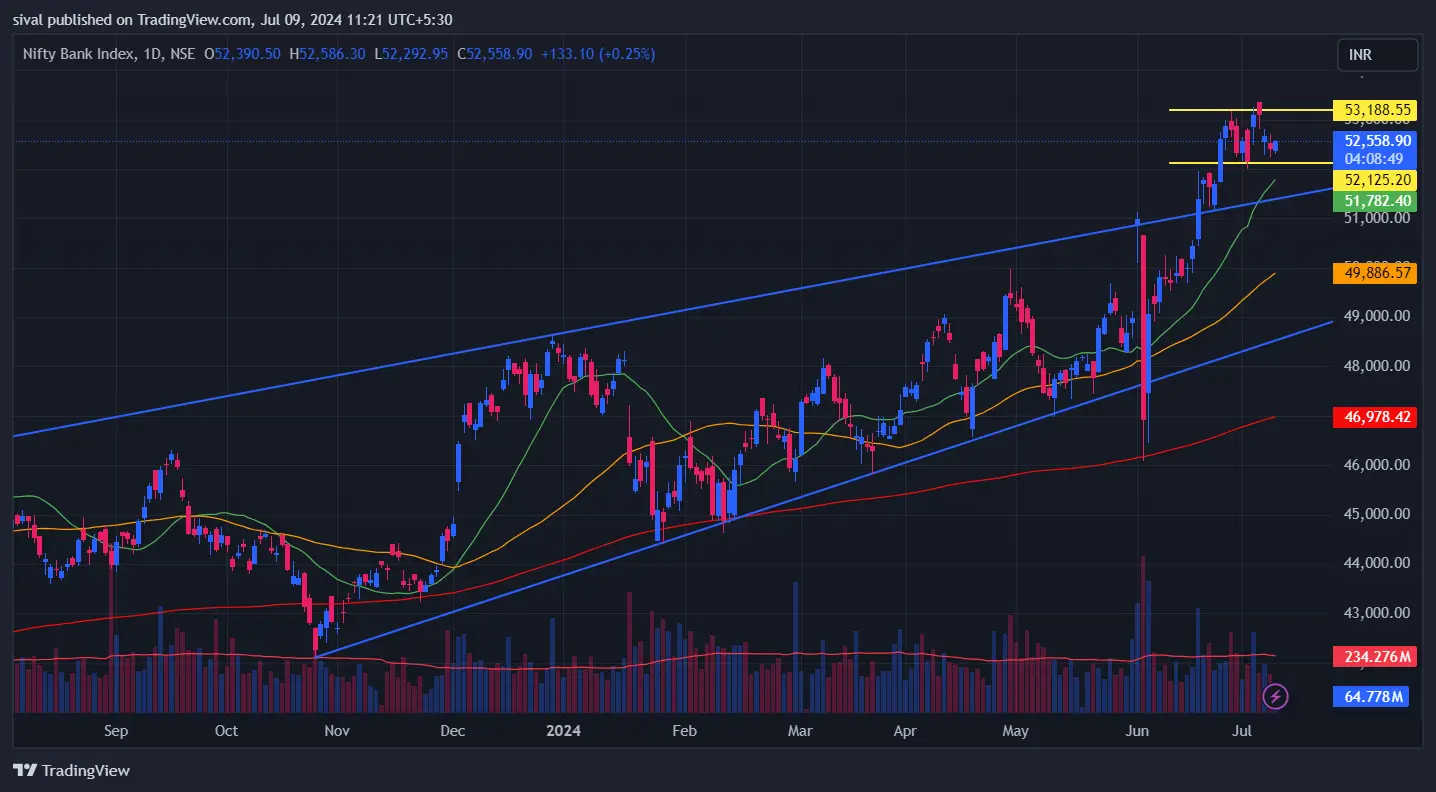Click the Oct label on time axis
Screen dimensions: 1436x792
click(227, 731)
